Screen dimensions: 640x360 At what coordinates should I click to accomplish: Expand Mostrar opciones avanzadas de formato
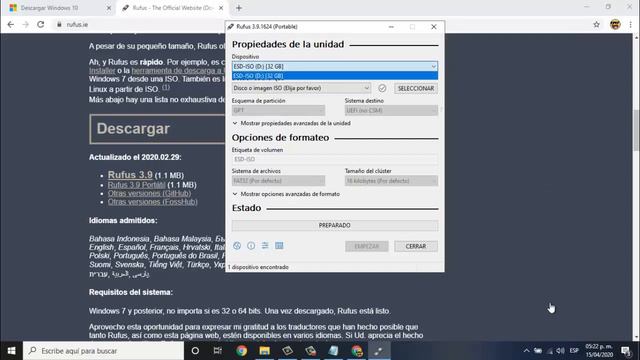286,194
